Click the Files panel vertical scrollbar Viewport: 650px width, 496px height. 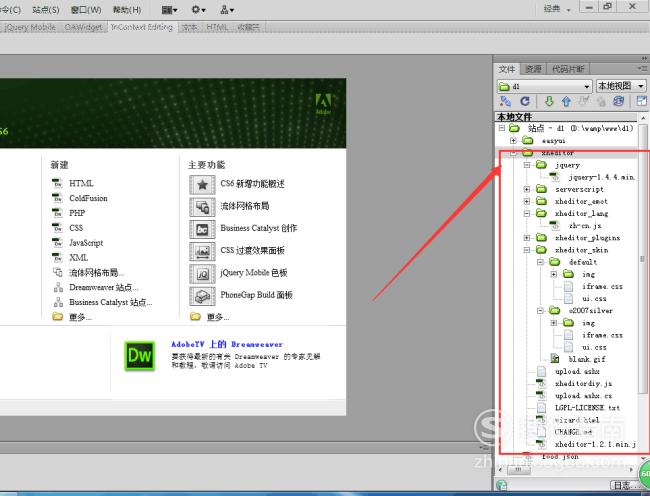coord(642,259)
